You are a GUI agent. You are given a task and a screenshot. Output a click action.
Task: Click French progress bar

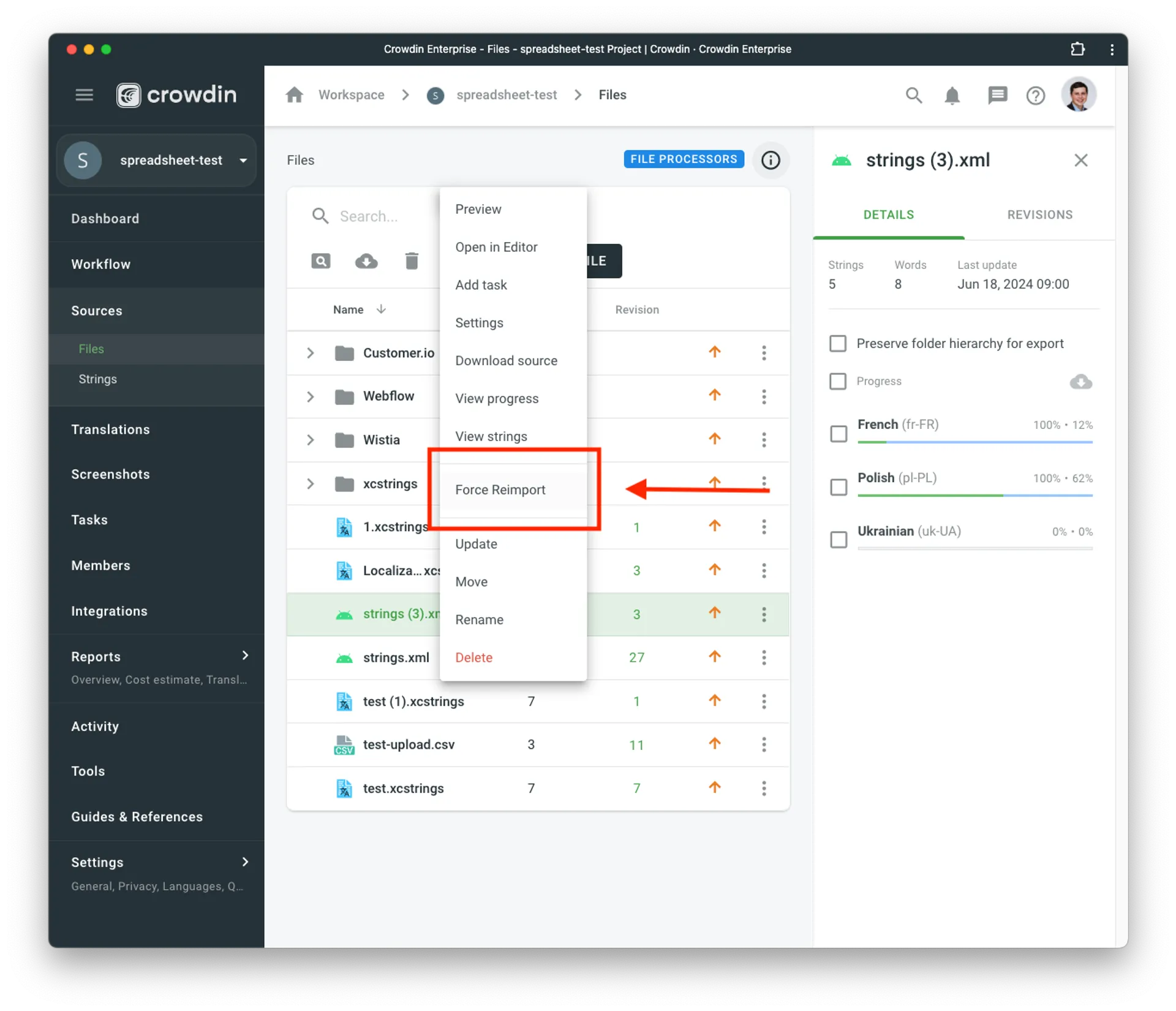[x=974, y=442]
